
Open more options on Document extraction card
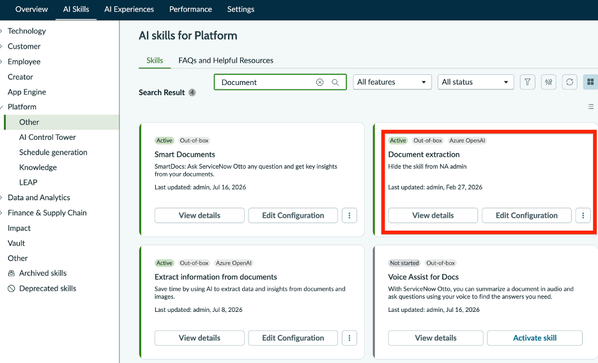click(583, 215)
